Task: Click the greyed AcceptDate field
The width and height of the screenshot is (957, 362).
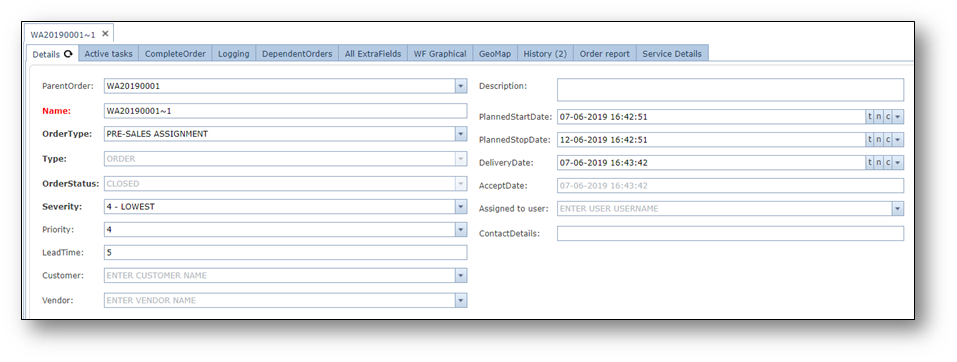Action: click(730, 186)
